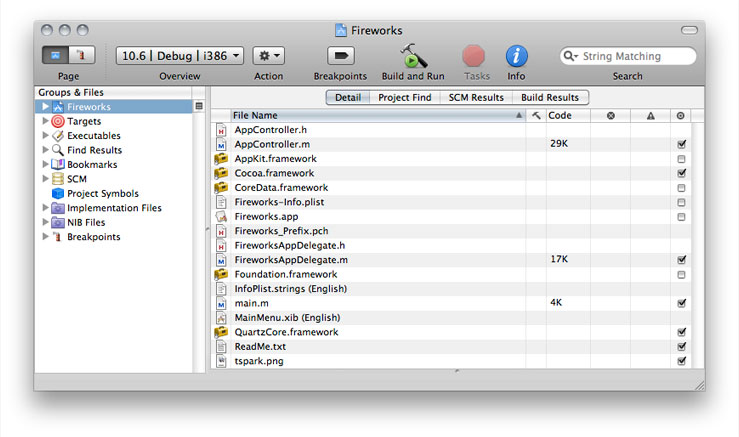This screenshot has height=437, width=739.
Task: Open the Project Find tab
Action: point(404,97)
